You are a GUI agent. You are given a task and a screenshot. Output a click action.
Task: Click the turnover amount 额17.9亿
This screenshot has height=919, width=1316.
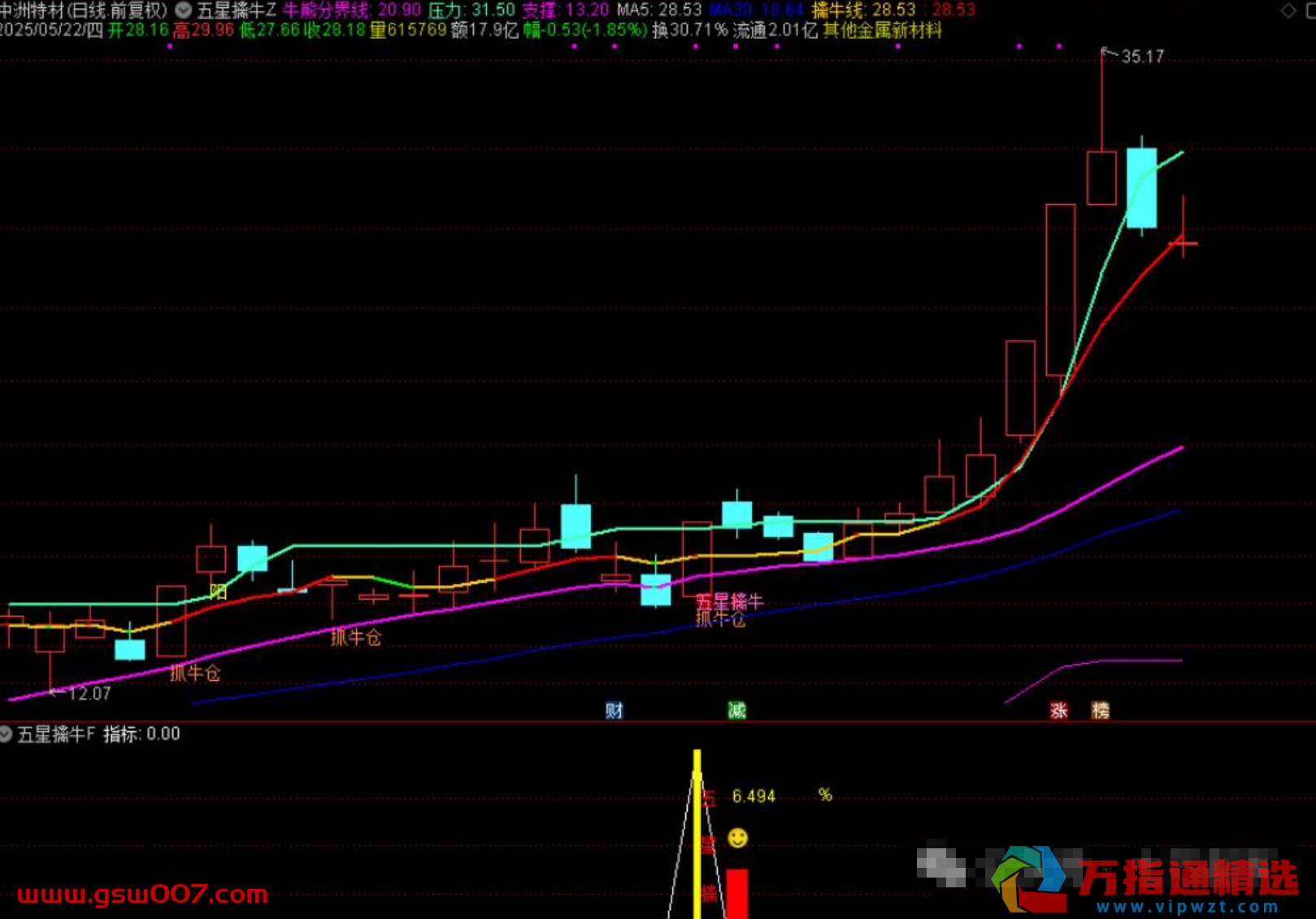click(484, 31)
